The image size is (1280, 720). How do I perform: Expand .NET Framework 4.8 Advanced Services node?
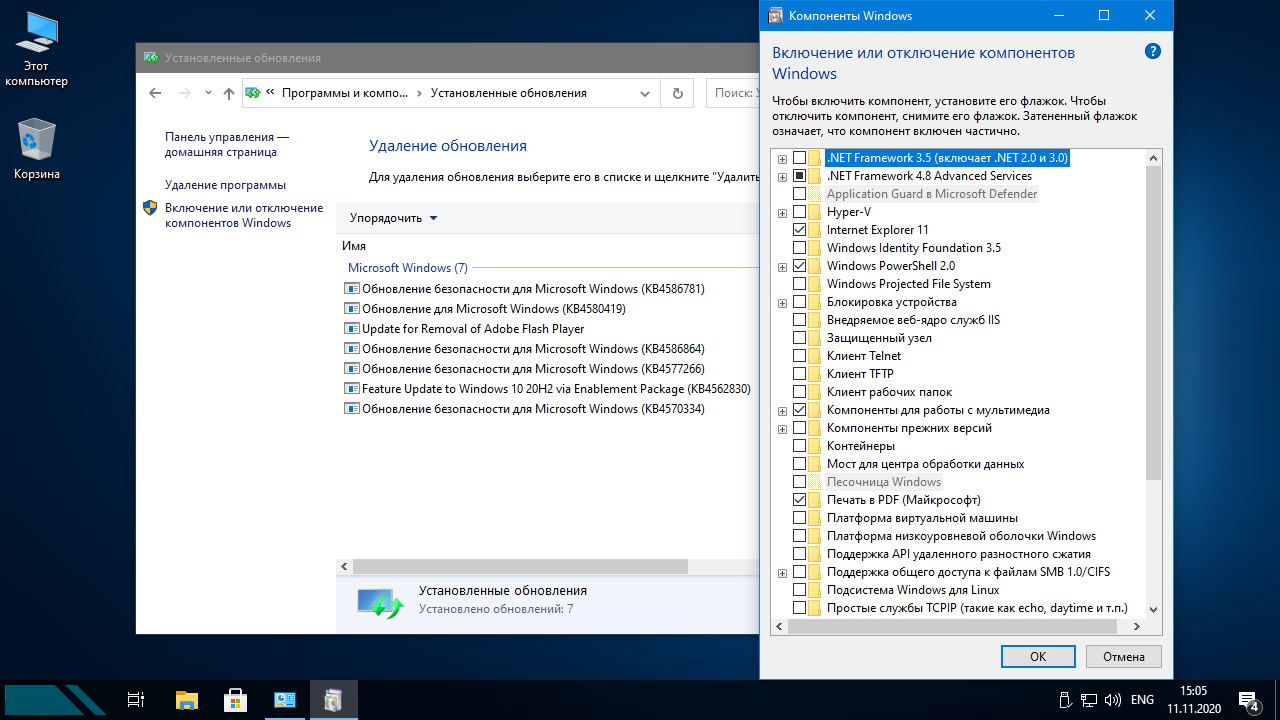(x=782, y=176)
